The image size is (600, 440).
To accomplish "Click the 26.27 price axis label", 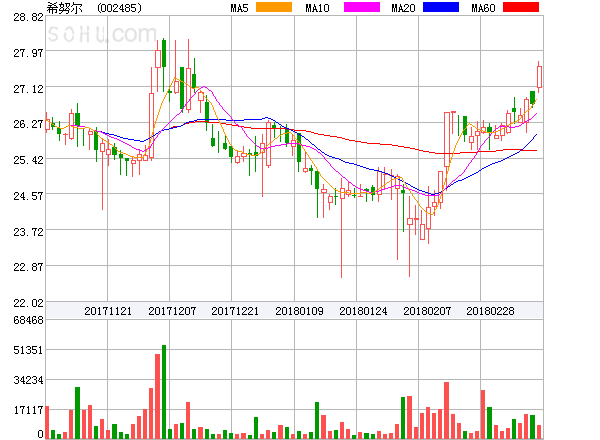I will point(28,124).
